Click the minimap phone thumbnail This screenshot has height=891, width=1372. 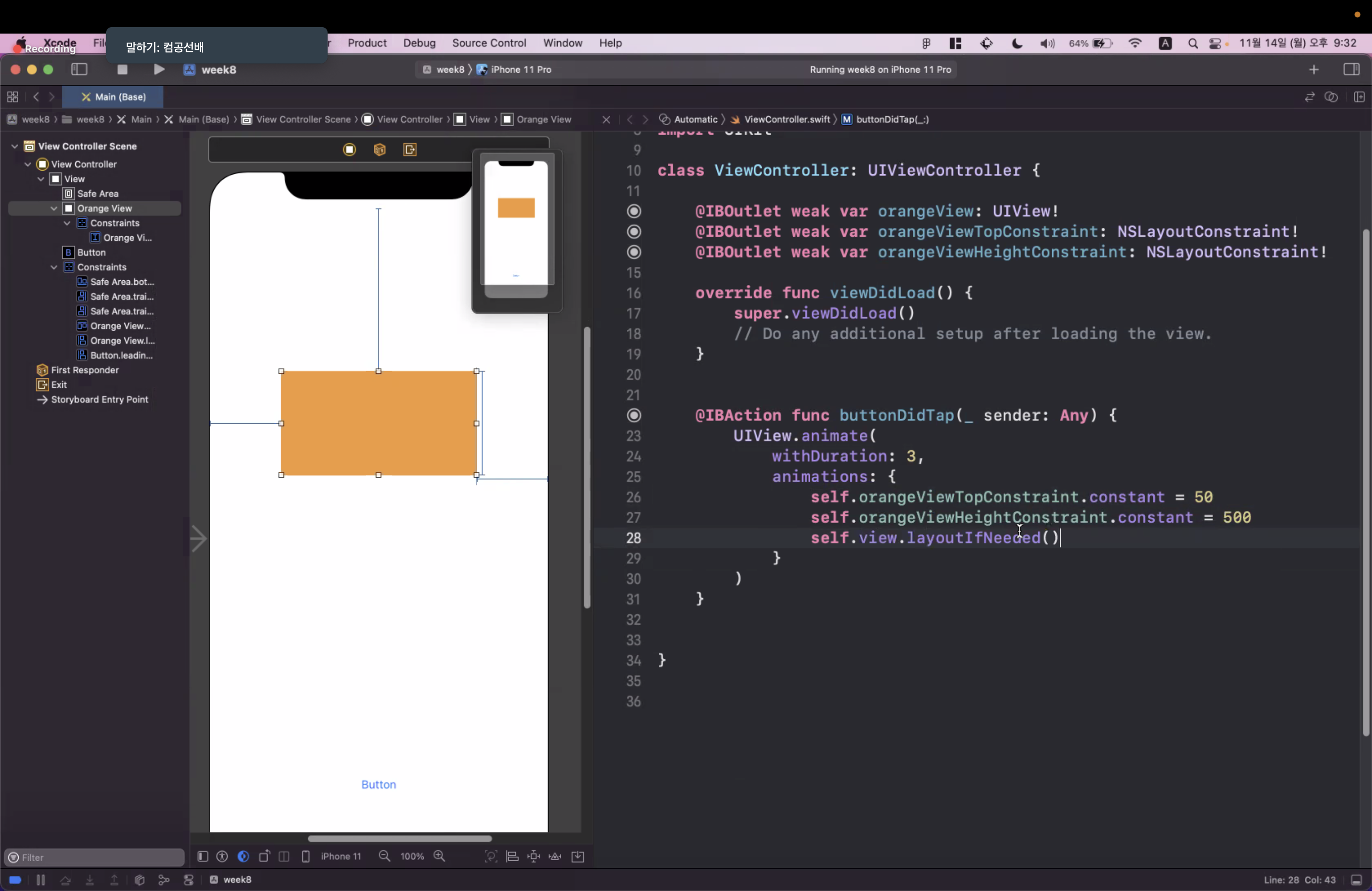point(516,230)
